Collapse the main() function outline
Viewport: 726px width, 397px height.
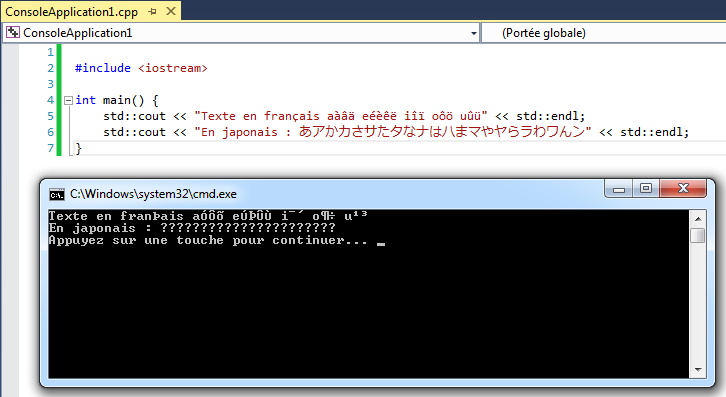[x=68, y=100]
